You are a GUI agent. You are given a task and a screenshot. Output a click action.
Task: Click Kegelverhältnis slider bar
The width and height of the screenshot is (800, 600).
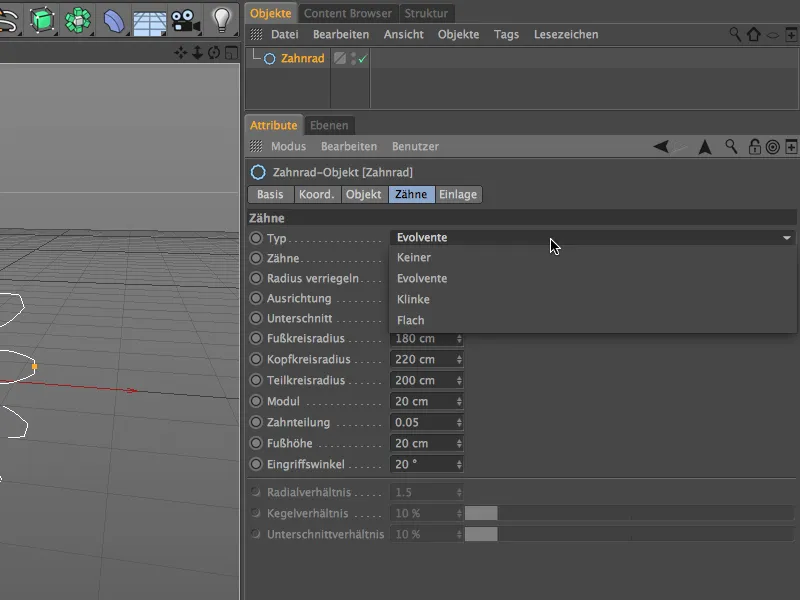[630, 513]
